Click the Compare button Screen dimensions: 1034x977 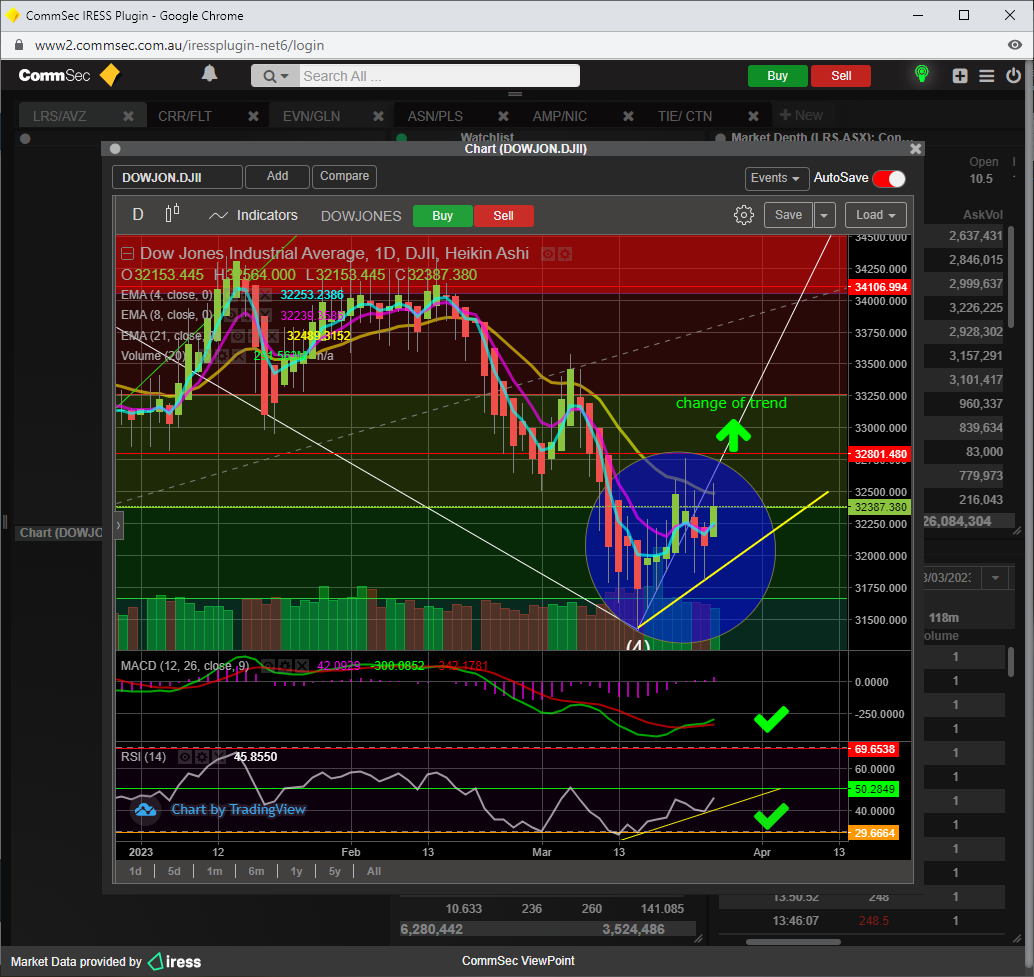click(x=344, y=176)
